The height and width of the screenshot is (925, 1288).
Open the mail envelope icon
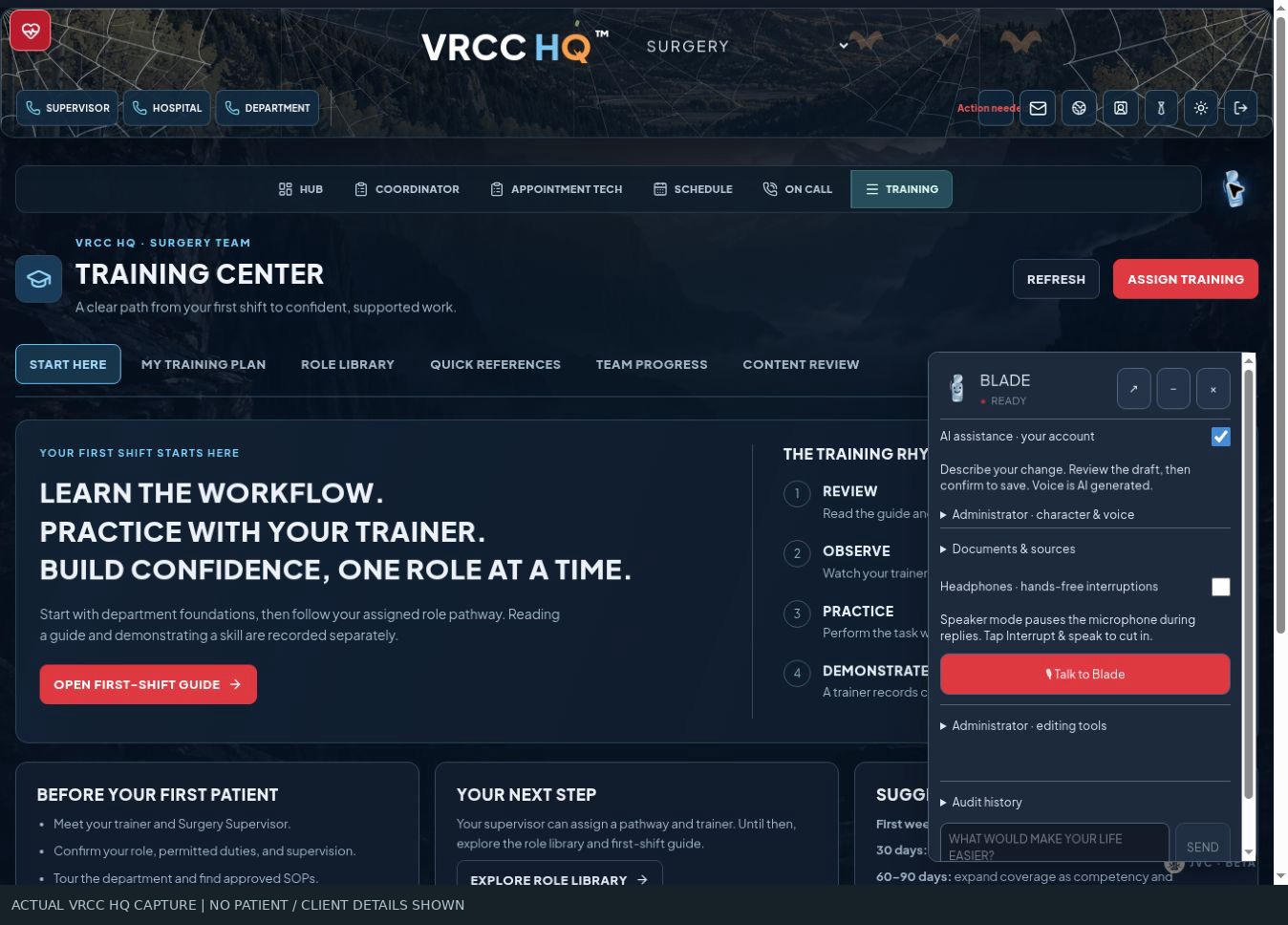1038,108
